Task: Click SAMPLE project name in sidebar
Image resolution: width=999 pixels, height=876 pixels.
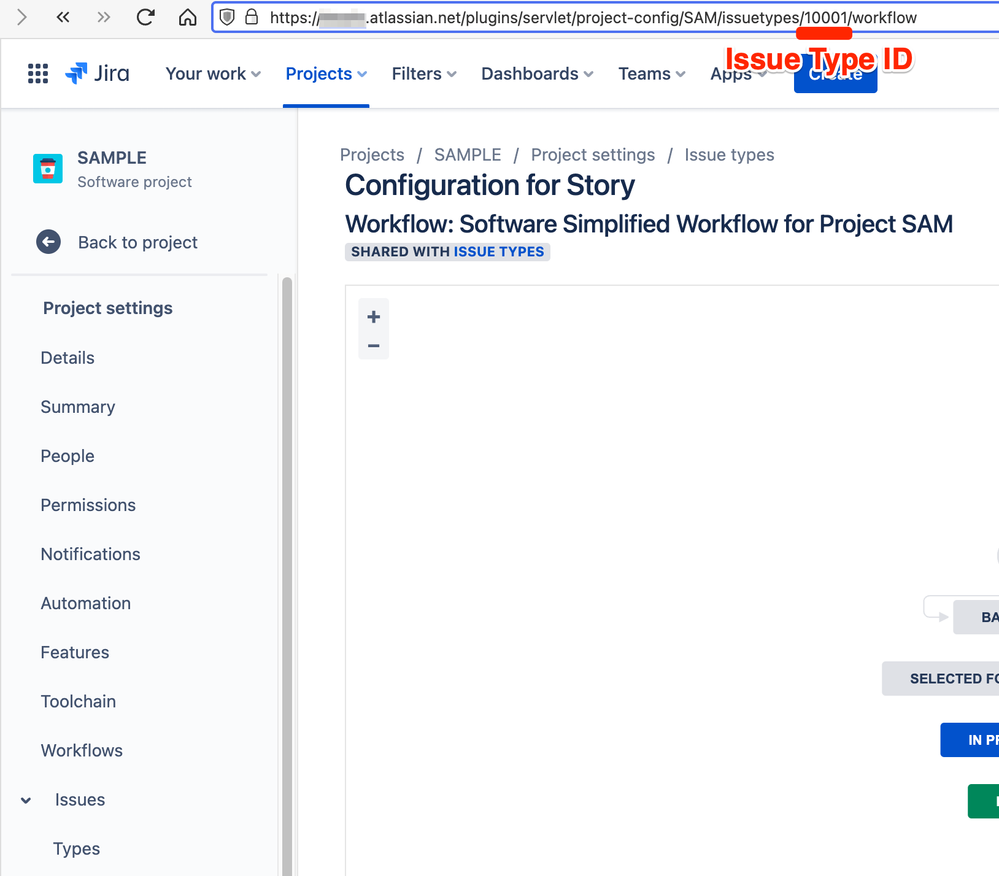Action: pyautogui.click(x=111, y=157)
